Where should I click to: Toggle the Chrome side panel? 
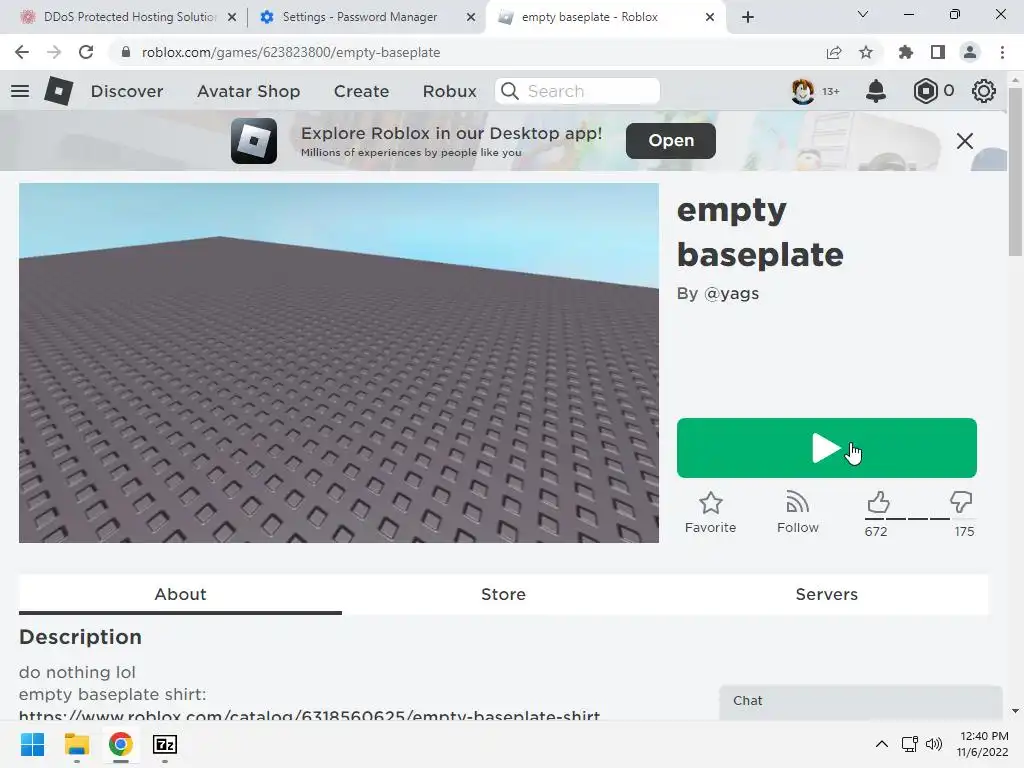click(x=938, y=52)
